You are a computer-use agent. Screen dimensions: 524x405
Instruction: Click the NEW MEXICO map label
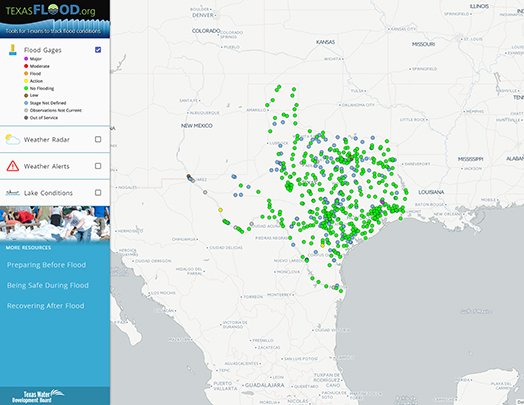[x=196, y=126]
